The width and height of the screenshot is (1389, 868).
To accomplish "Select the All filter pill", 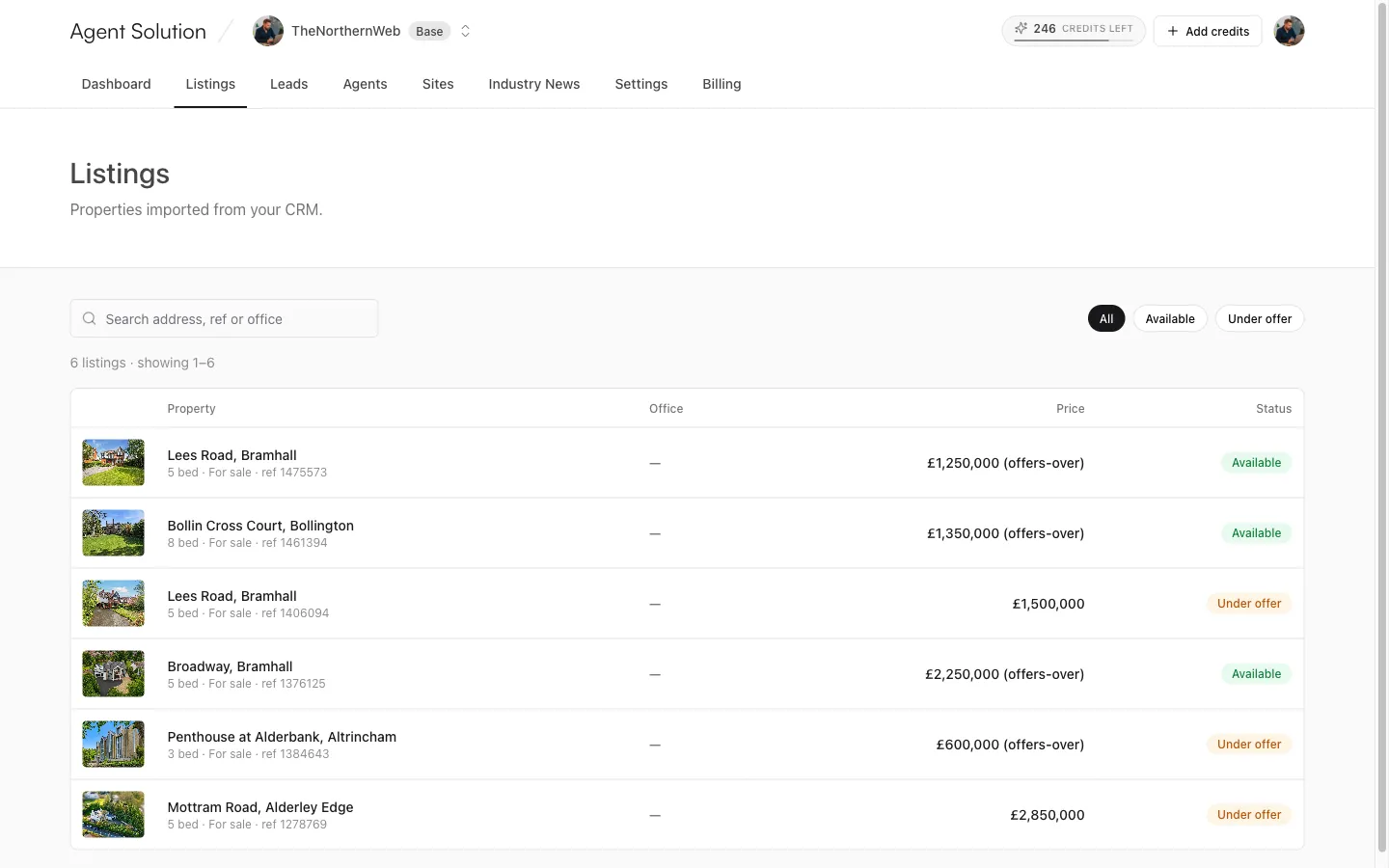I will [1106, 318].
